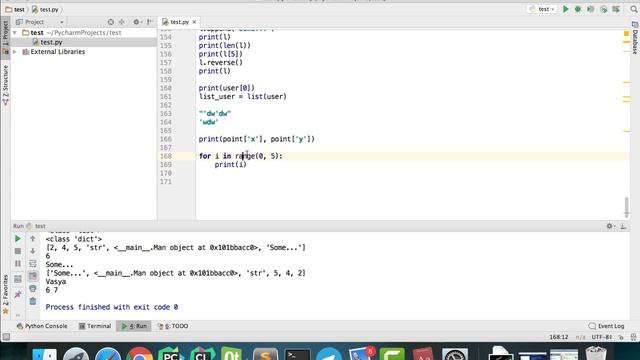
Task: Toggle scroll to end in Run console
Action: [33, 276]
